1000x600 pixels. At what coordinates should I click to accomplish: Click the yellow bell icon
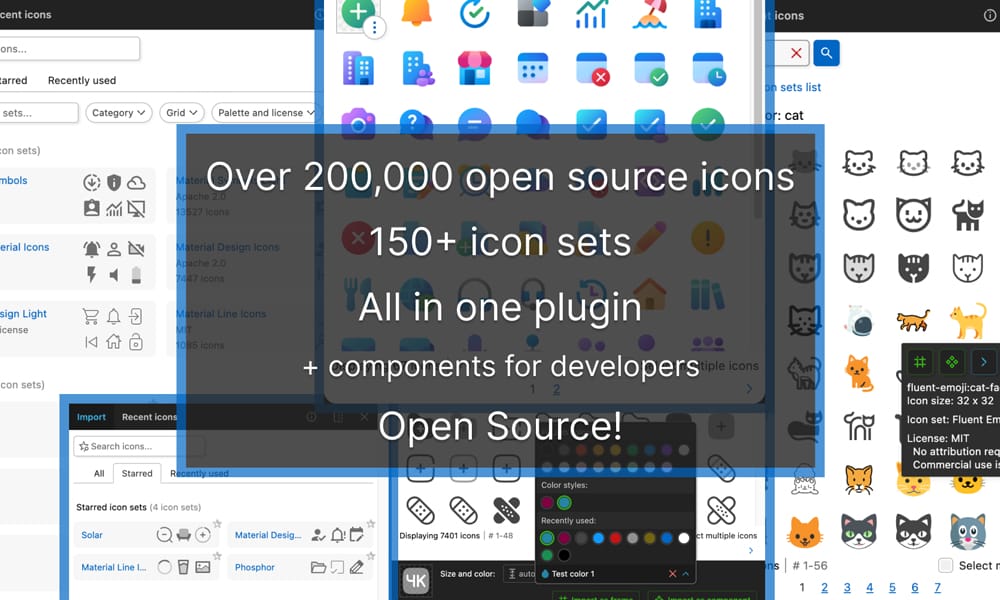point(417,13)
